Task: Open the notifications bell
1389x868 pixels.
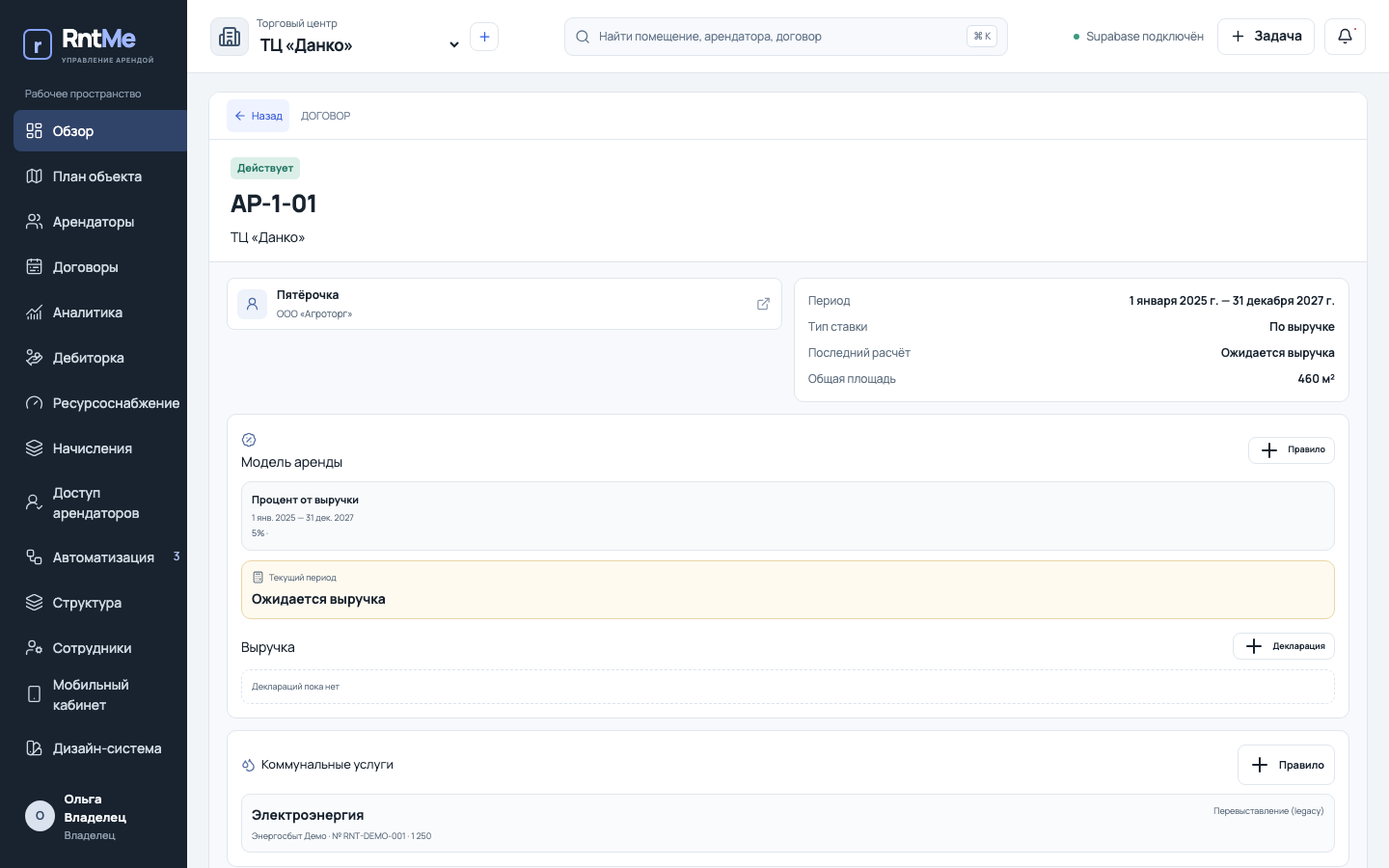Action: [1345, 37]
